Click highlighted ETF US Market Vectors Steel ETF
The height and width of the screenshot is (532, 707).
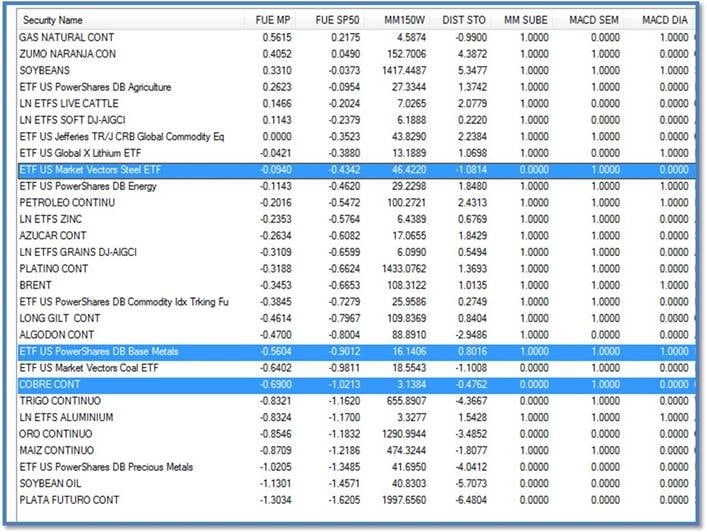(356, 170)
